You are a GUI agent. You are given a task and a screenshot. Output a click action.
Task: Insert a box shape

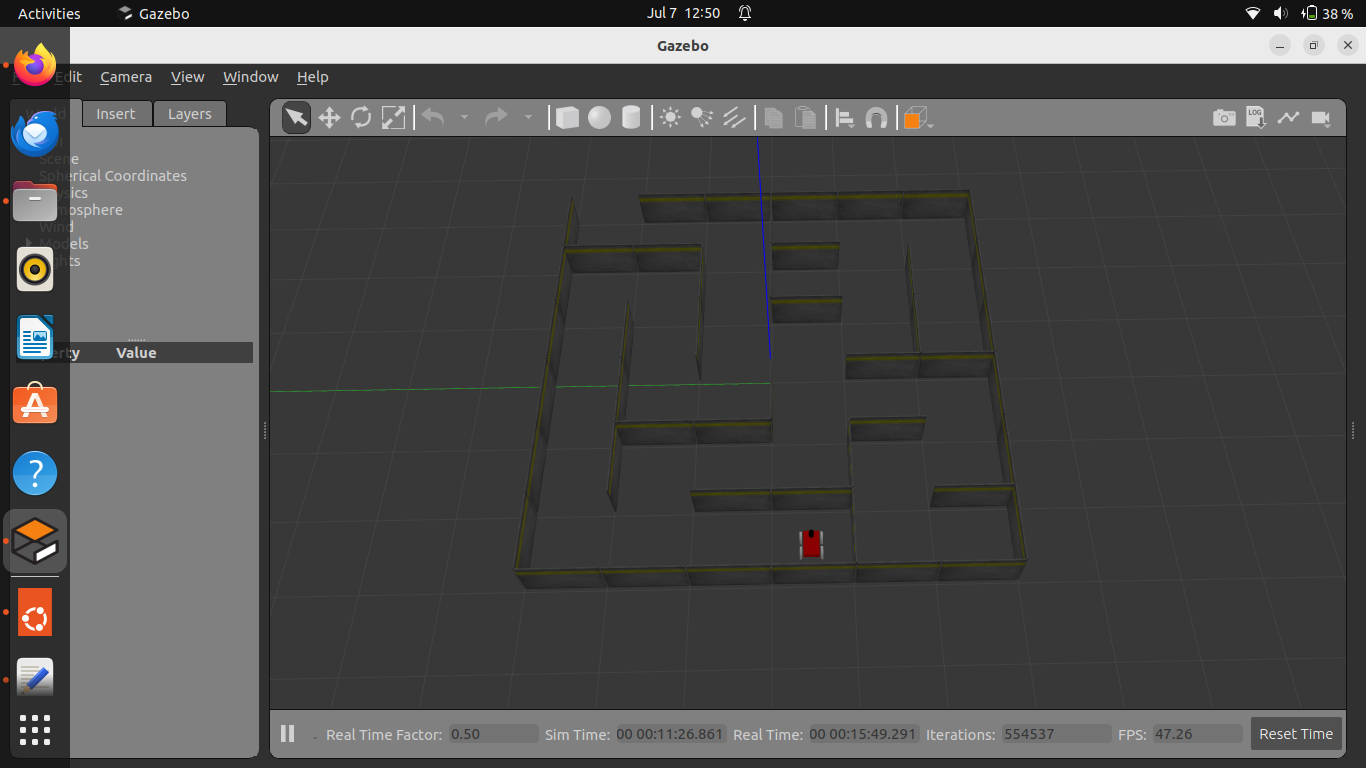[x=567, y=118]
